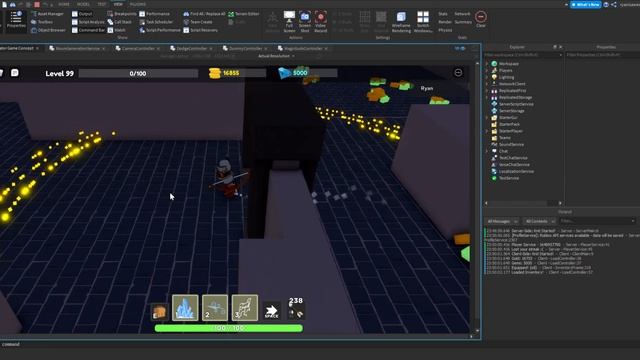Image resolution: width=640 pixels, height=360 pixels.
Task: Select the MODEL ribbon tab
Action: pos(83,4)
